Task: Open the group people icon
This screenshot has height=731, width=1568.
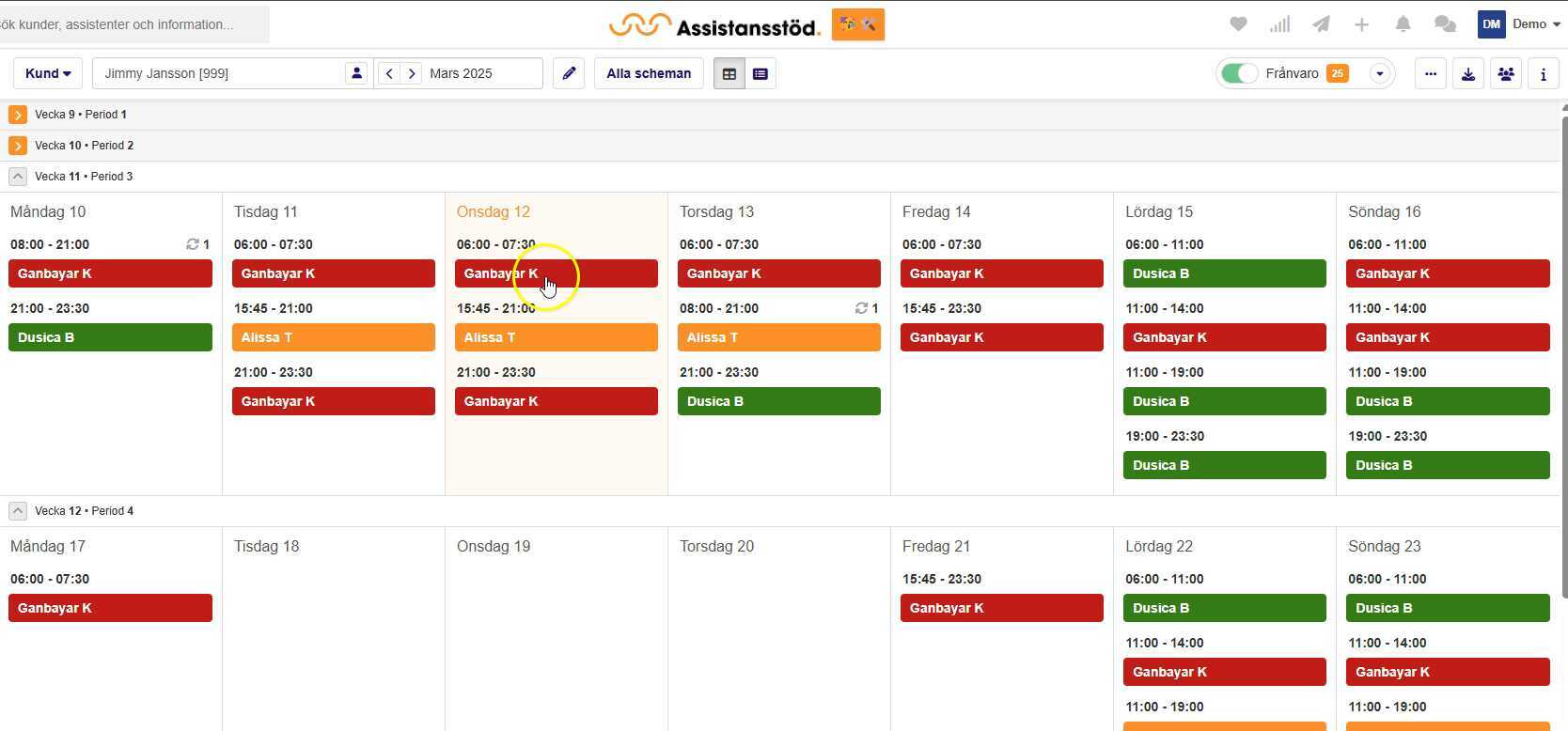Action: 1505,73
